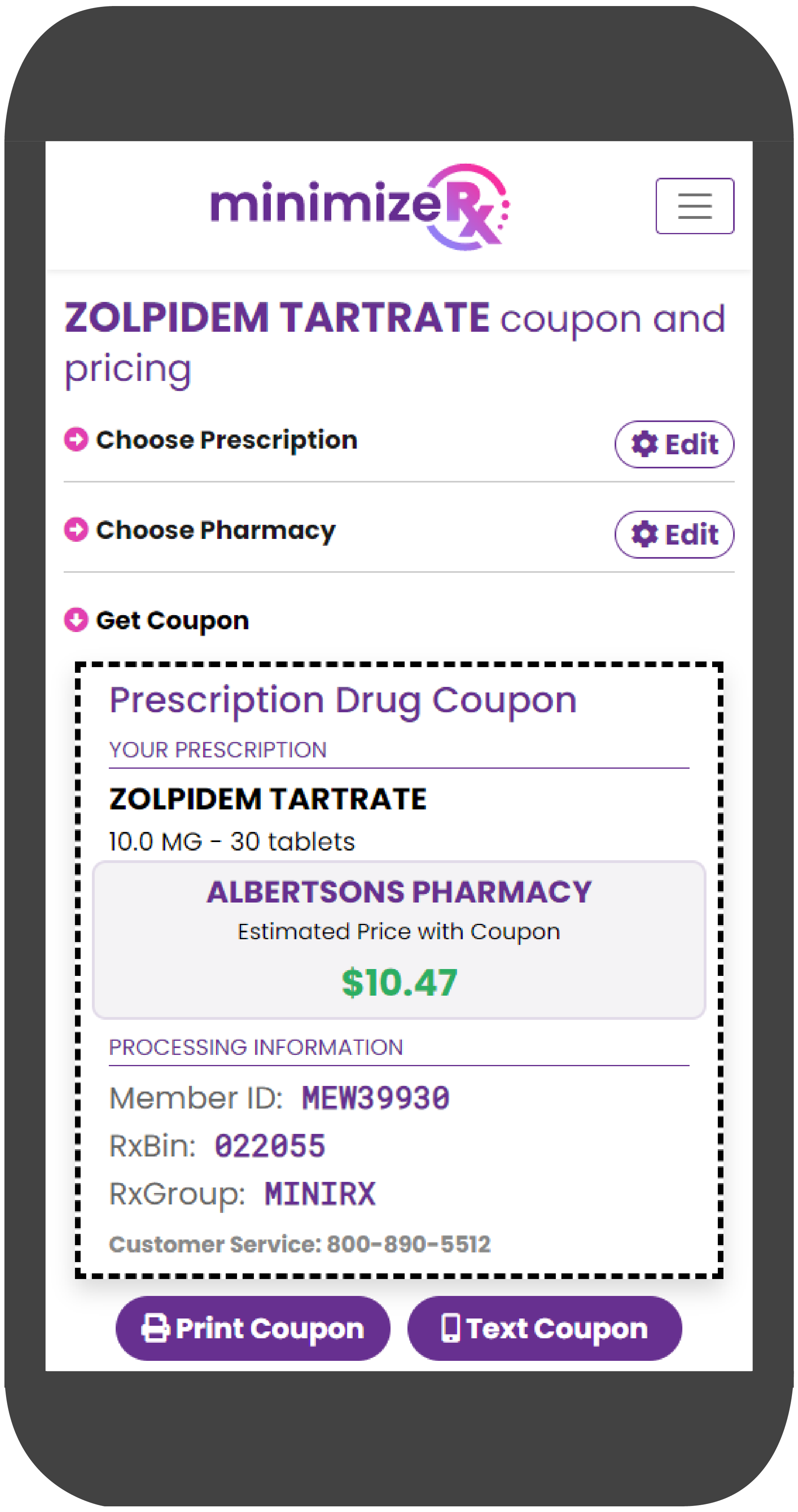Viewport: 798px width, 1512px height.
Task: Open the hamburger navigation menu
Action: (694, 206)
